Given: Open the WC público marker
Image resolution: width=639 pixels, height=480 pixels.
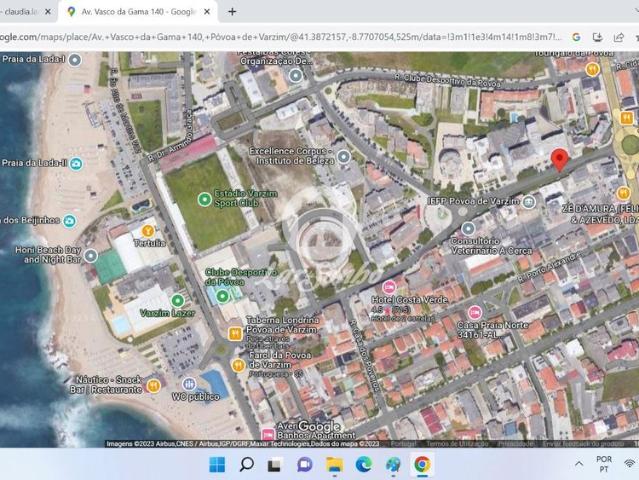Looking at the screenshot, I should coord(189,384).
